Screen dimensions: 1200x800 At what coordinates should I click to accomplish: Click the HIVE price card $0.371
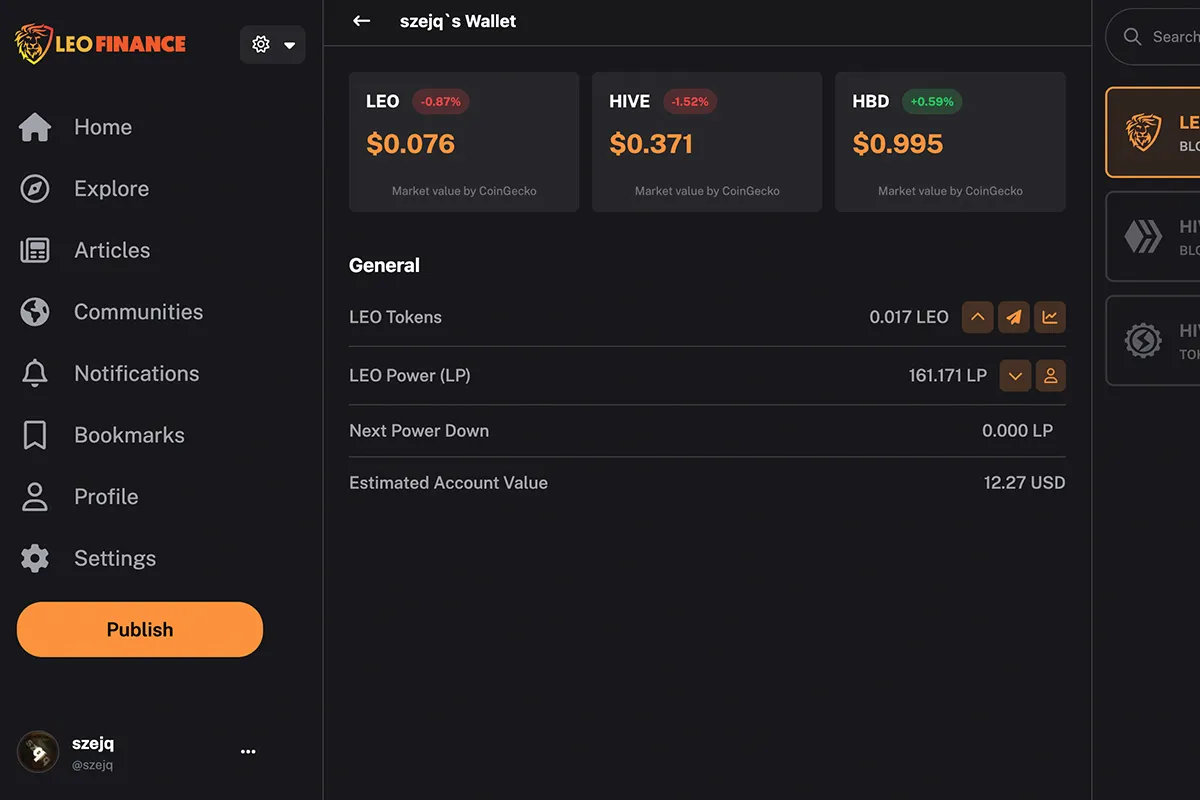[707, 142]
